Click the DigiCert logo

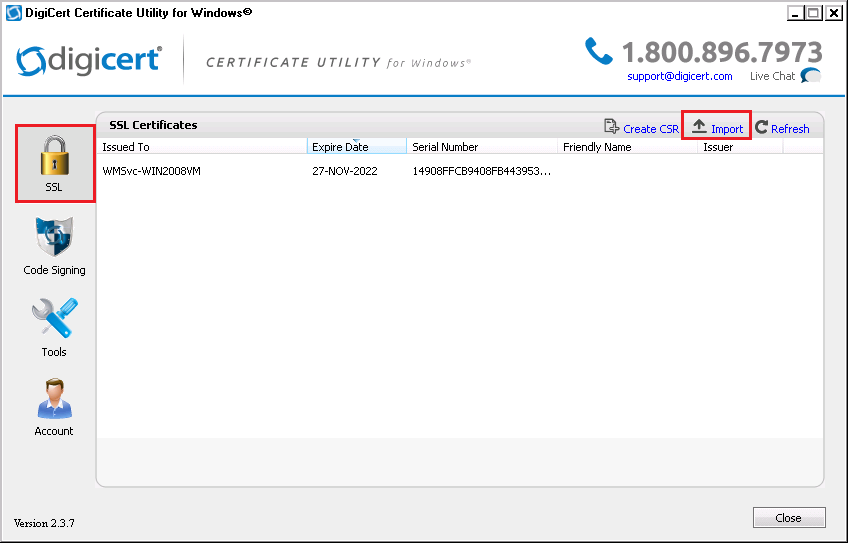[89, 60]
